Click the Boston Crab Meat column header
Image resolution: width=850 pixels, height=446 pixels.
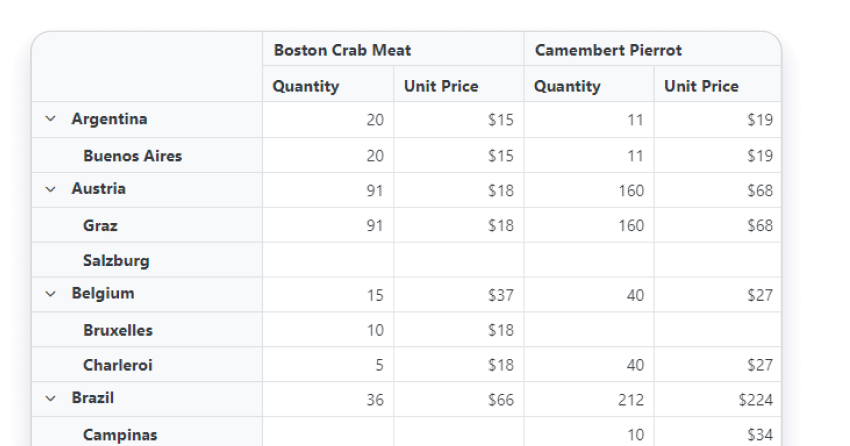pyautogui.click(x=342, y=50)
